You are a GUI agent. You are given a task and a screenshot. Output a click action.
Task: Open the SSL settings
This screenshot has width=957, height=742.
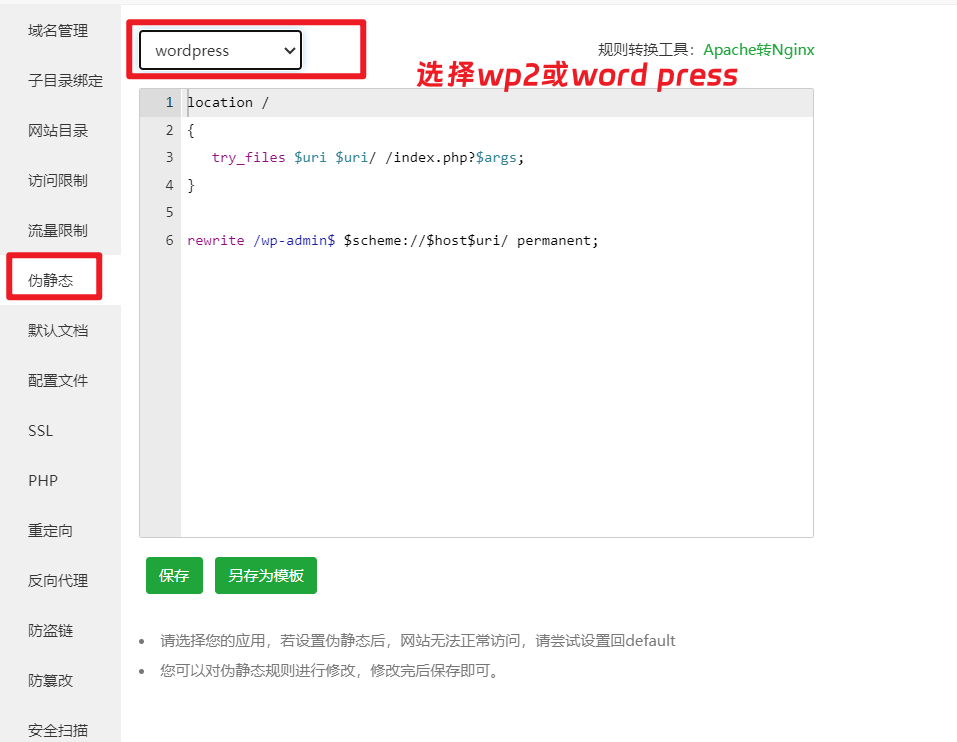click(x=40, y=431)
